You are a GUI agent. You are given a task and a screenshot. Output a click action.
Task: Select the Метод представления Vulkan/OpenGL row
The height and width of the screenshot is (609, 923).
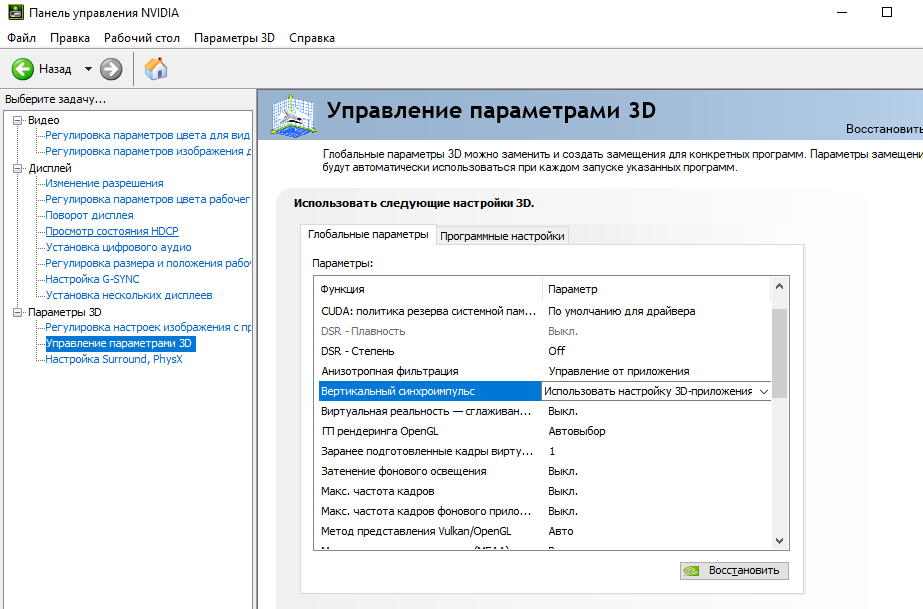544,531
